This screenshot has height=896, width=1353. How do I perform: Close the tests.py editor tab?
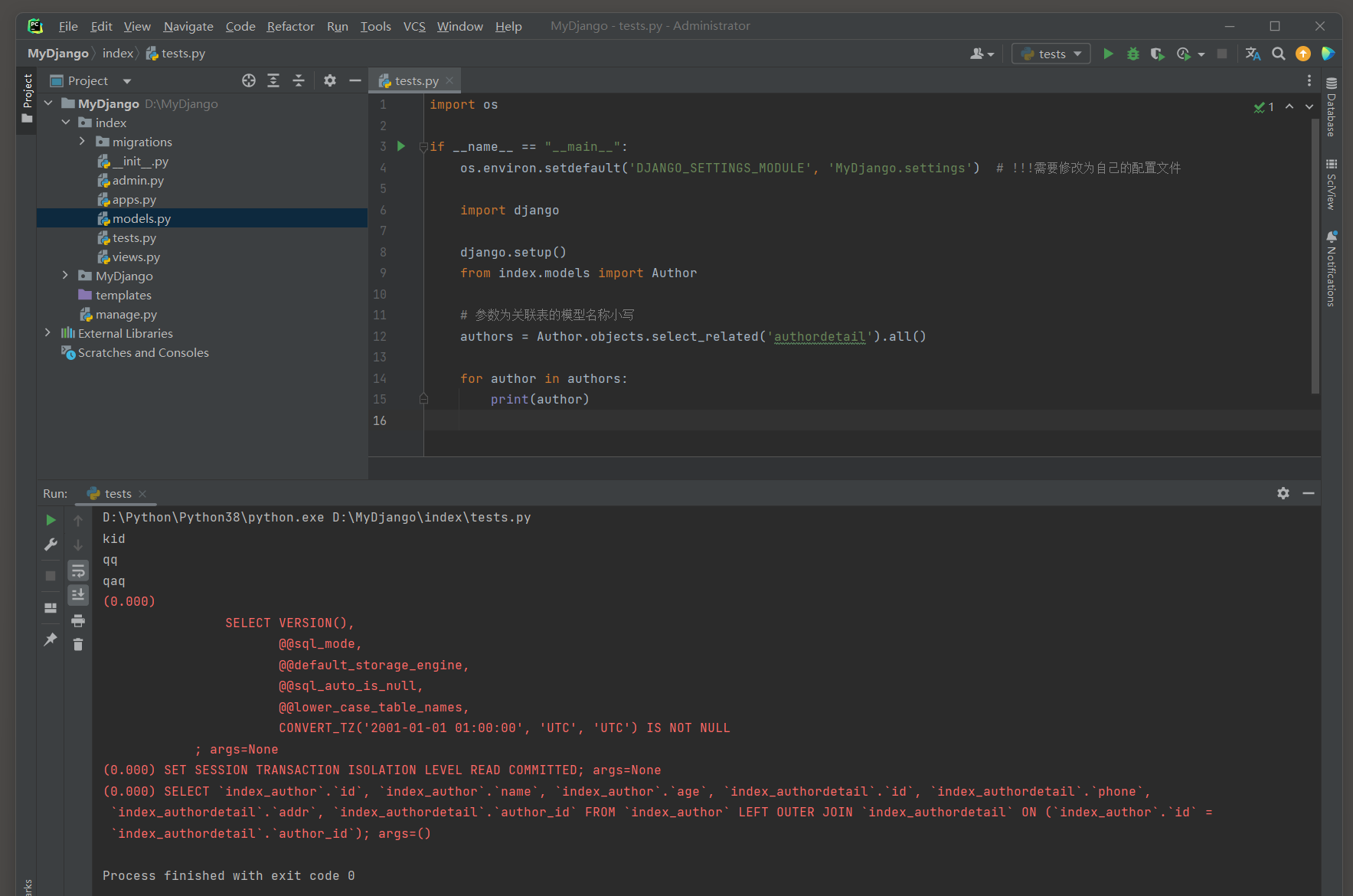(449, 80)
